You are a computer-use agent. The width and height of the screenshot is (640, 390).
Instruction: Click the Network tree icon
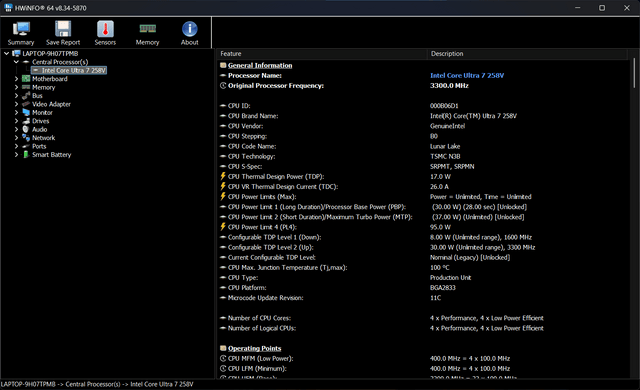26,137
